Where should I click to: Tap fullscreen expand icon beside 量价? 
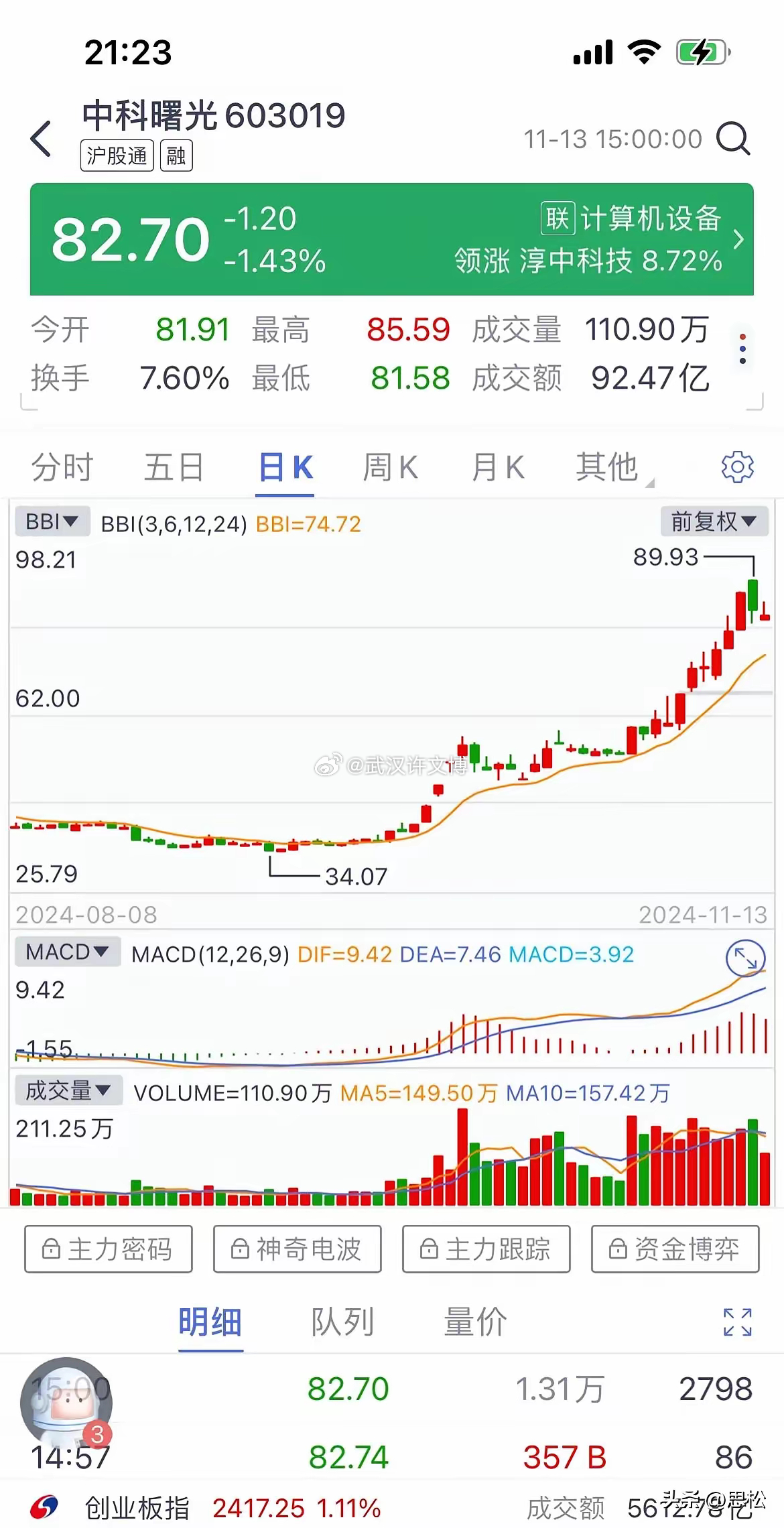pyautogui.click(x=737, y=1322)
